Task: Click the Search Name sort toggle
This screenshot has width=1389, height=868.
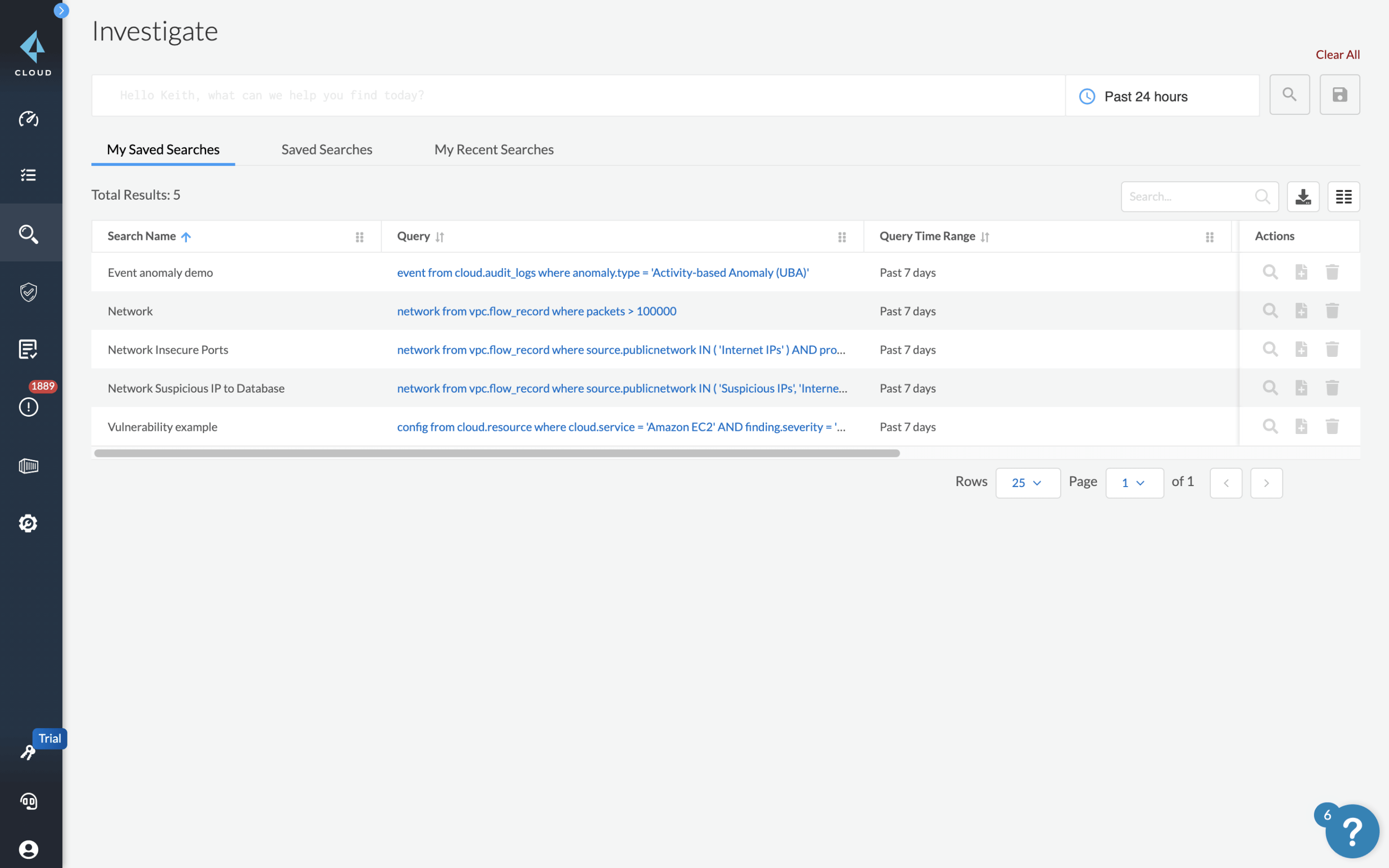Action: pyautogui.click(x=186, y=235)
